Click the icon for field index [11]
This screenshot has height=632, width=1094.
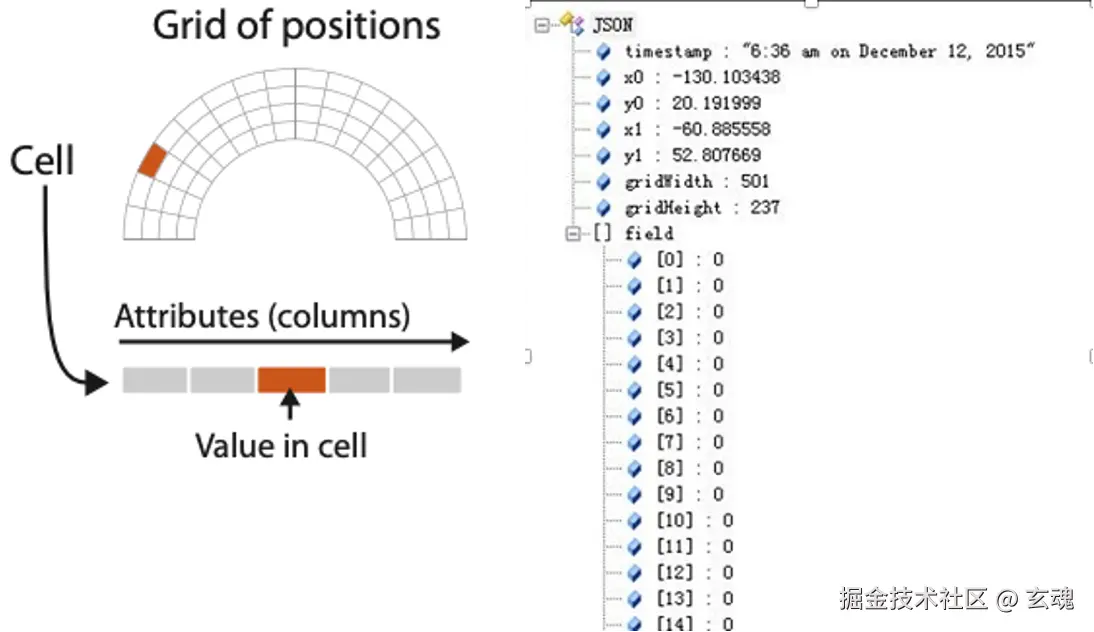[634, 547]
